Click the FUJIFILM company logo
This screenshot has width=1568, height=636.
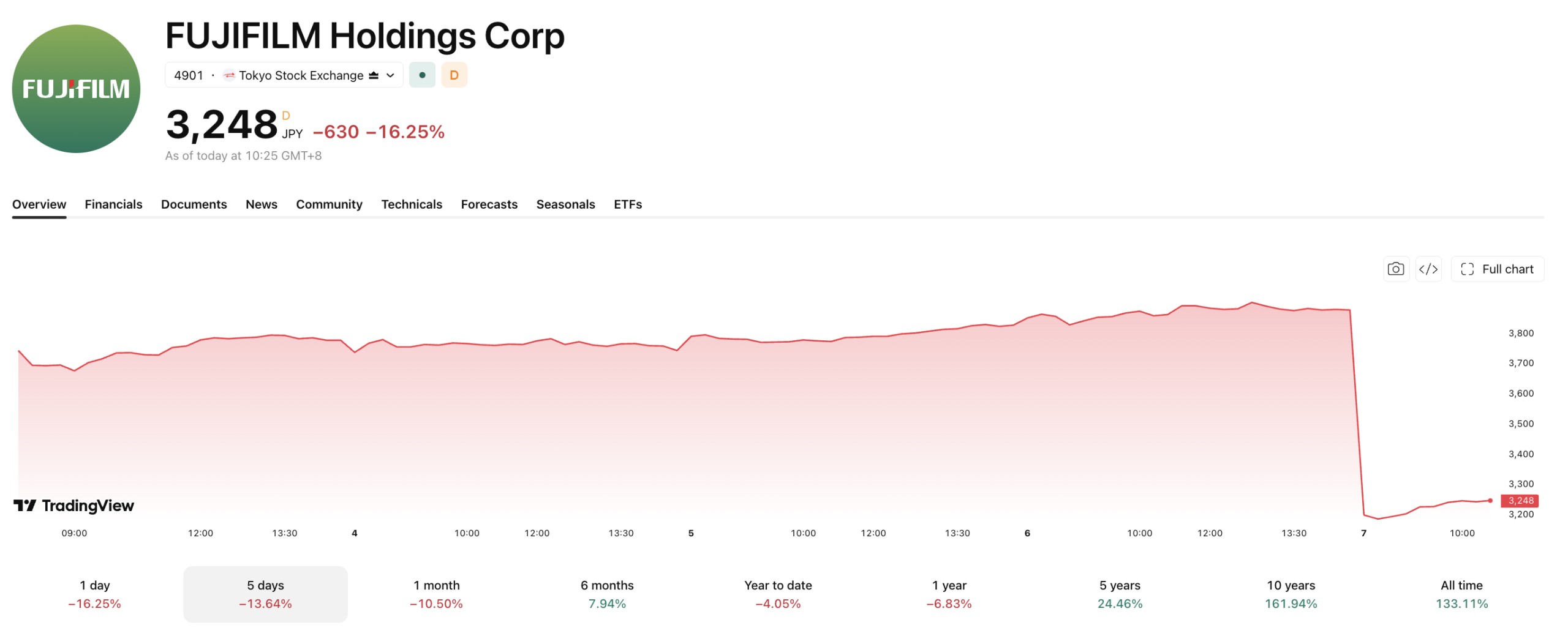(x=76, y=89)
